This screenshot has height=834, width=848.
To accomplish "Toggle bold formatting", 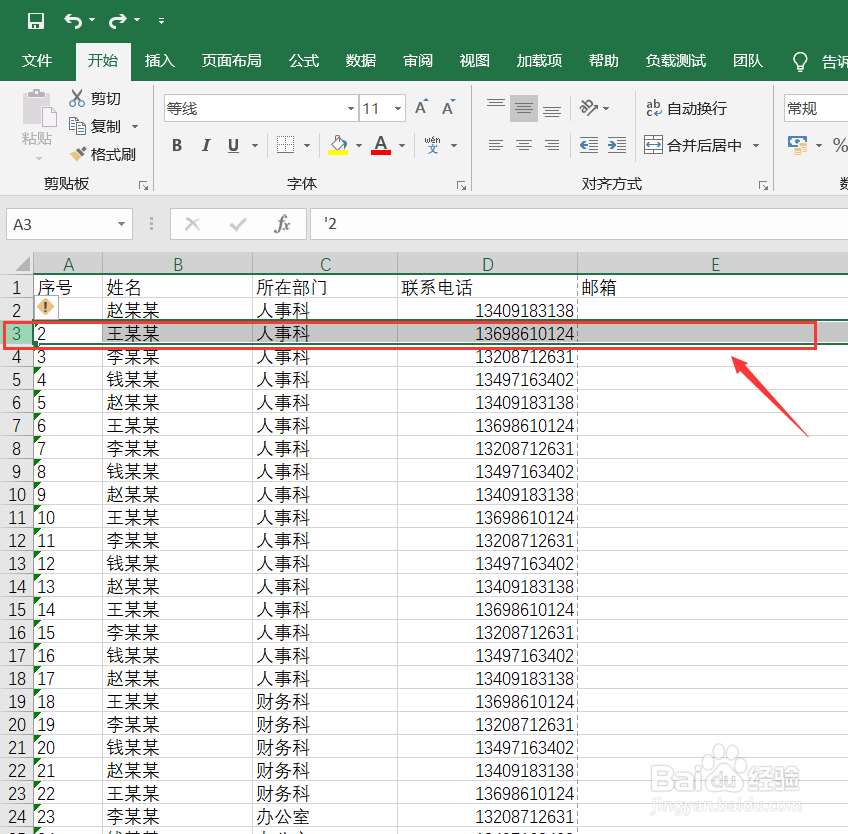I will click(177, 145).
